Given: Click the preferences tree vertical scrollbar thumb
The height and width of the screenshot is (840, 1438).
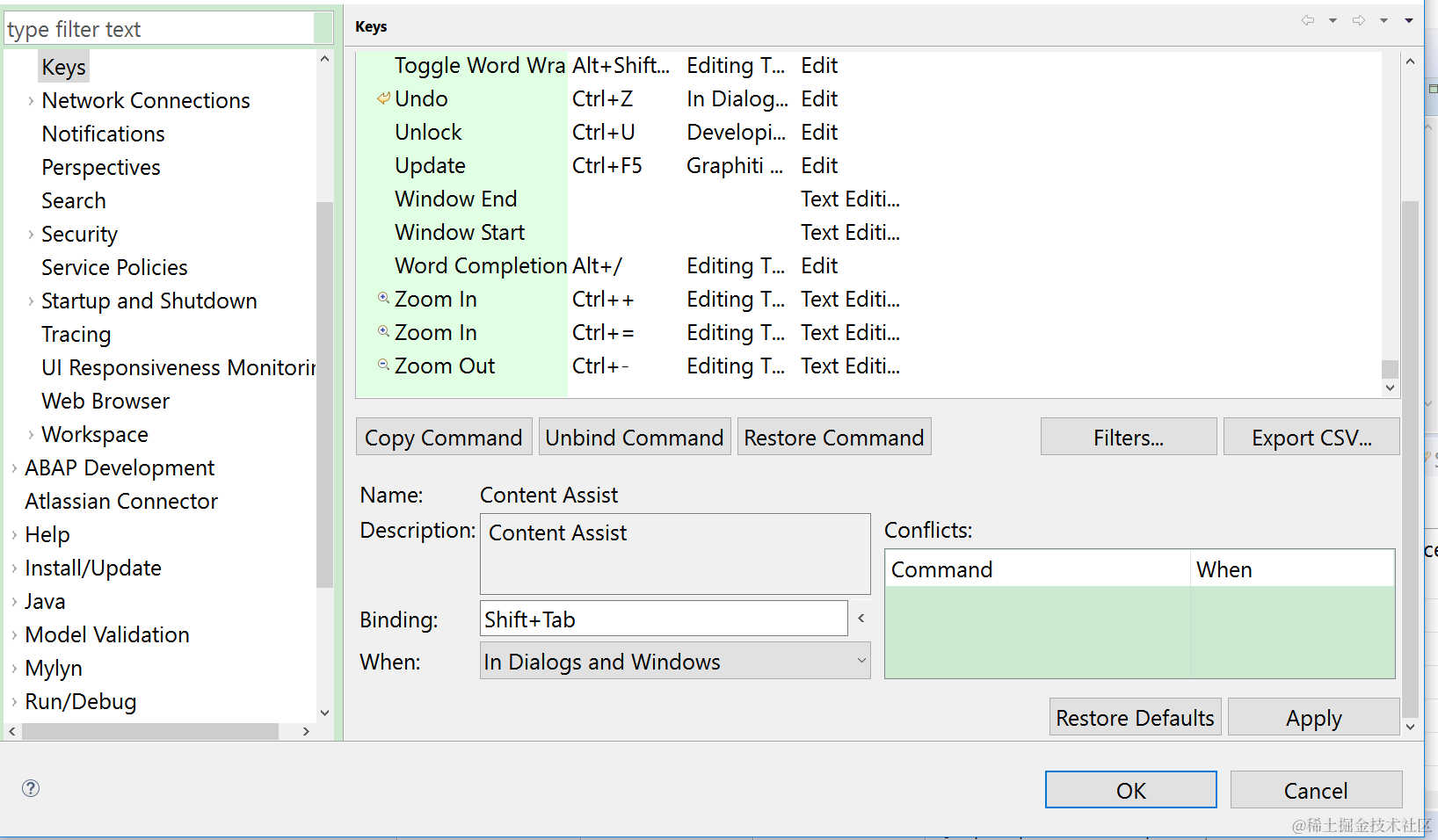Looking at the screenshot, I should (325, 395).
